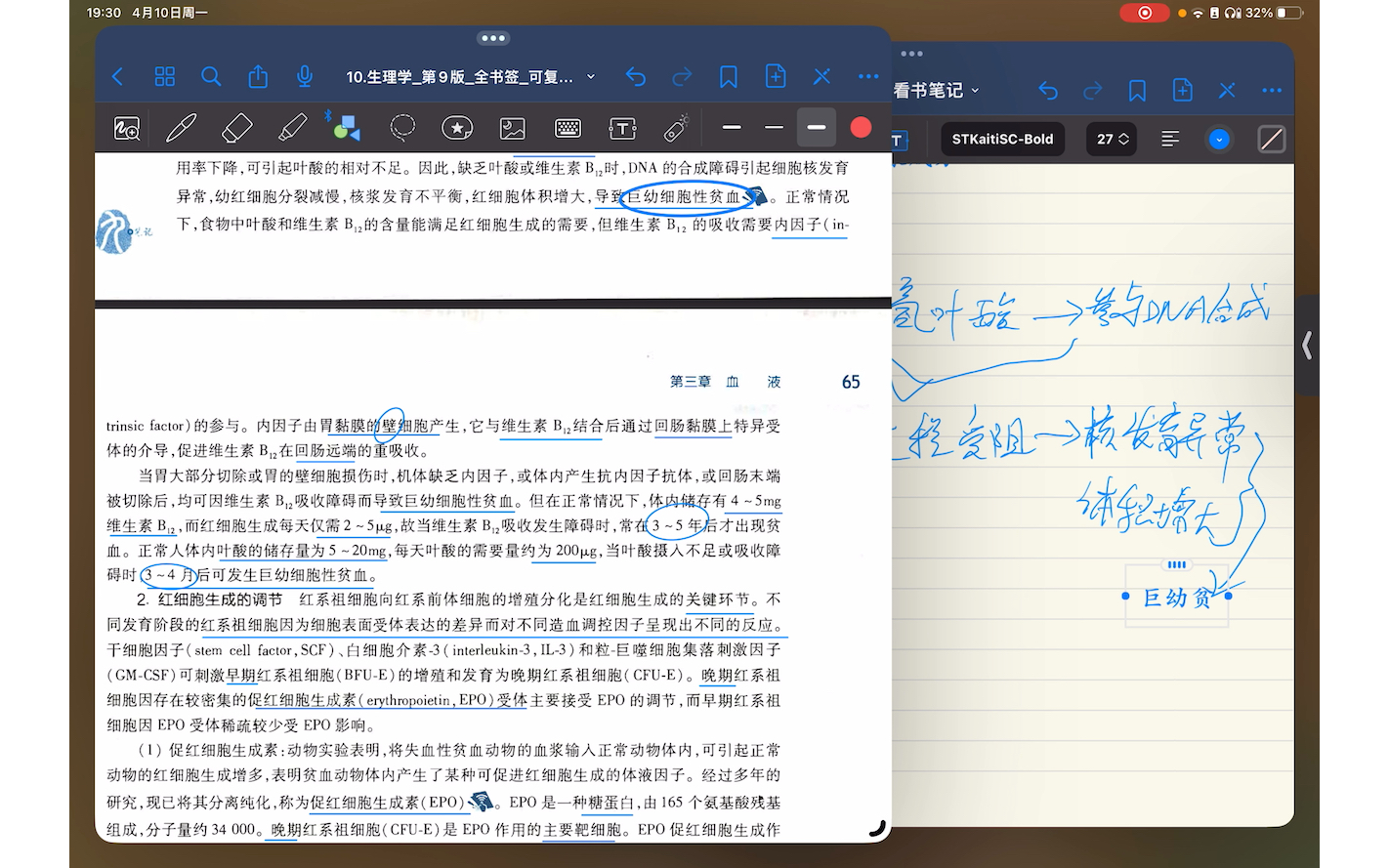The image size is (1389, 868).
Task: Toggle read-only mode in the 看书笔记 window
Action: (1227, 91)
